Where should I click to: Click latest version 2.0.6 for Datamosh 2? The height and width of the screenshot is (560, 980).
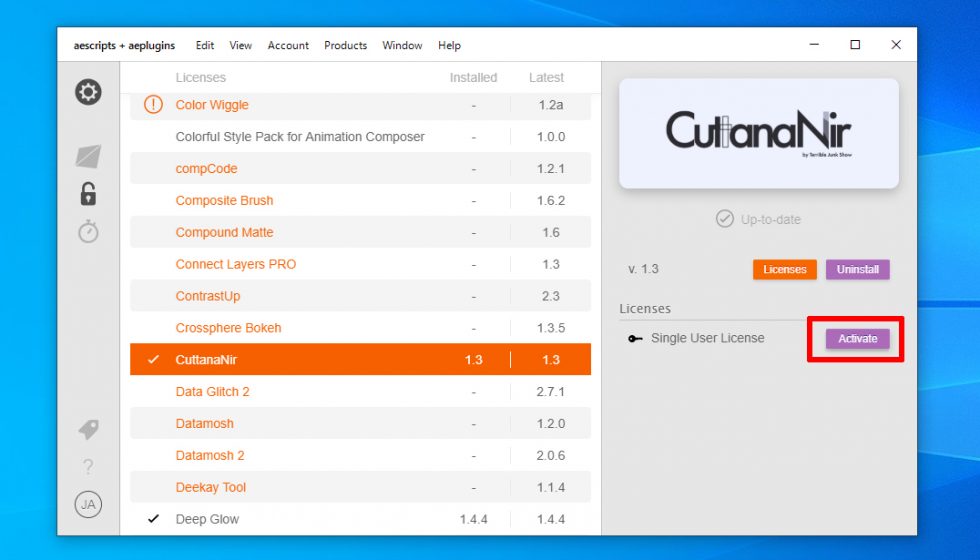tap(551, 455)
